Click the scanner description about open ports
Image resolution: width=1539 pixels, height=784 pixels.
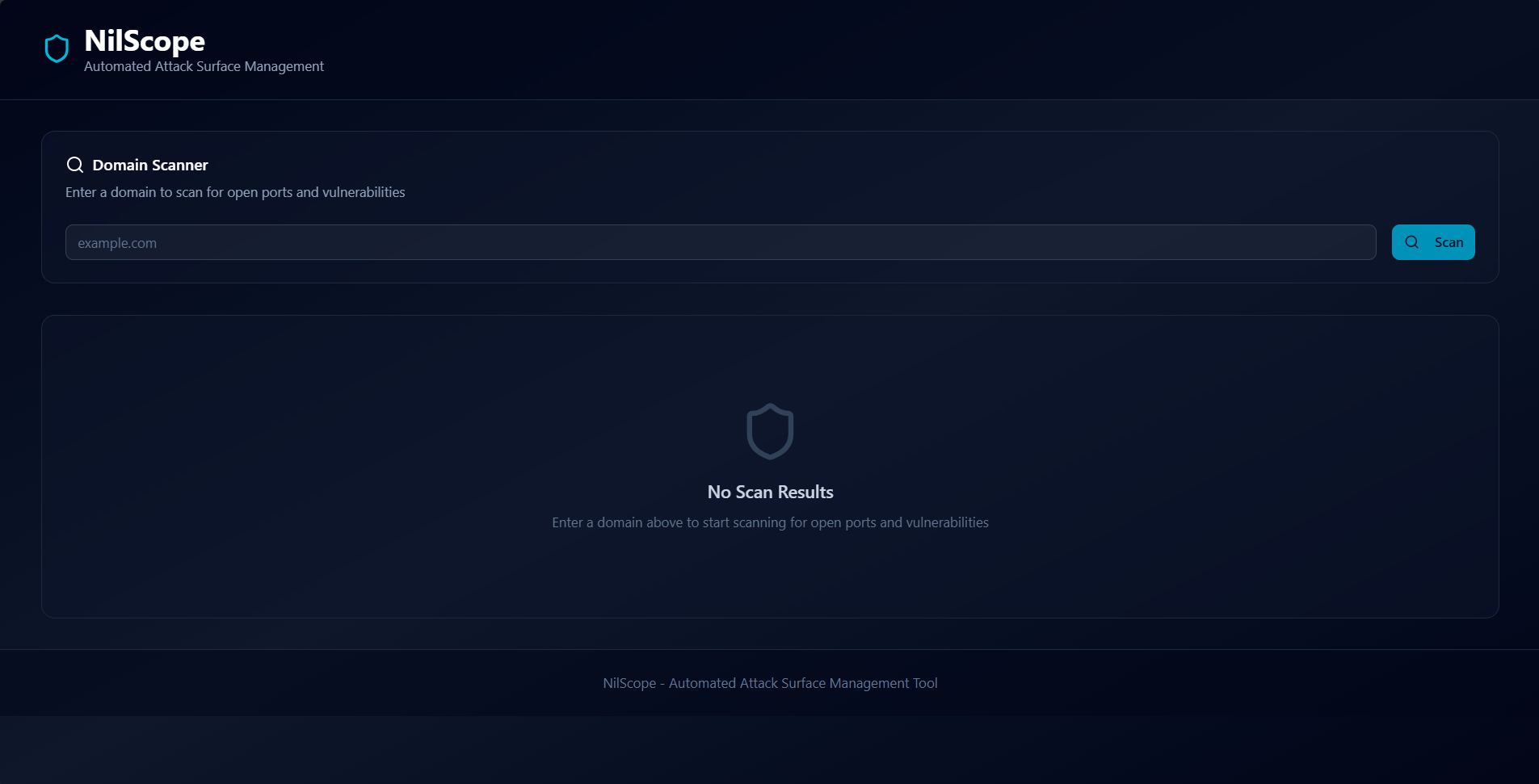click(x=235, y=192)
